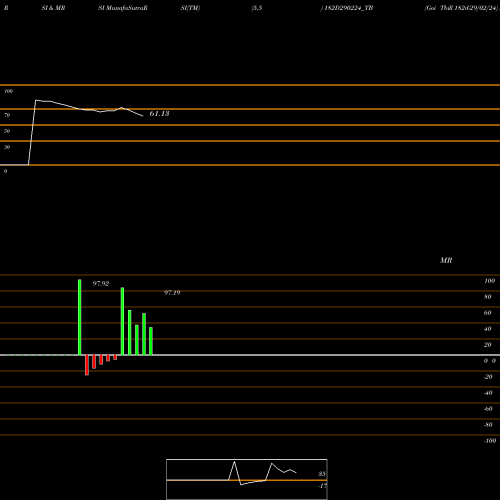Click the RSI value label 61.13
500x500 pixels.
coord(159,114)
